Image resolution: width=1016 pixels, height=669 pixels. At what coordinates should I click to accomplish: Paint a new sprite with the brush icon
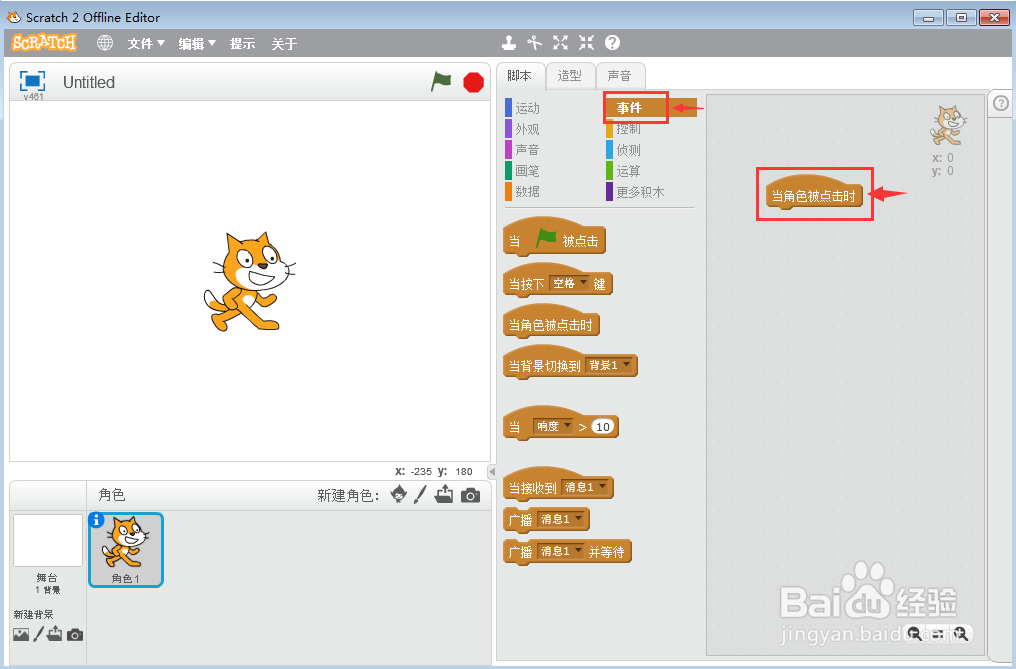click(x=419, y=494)
